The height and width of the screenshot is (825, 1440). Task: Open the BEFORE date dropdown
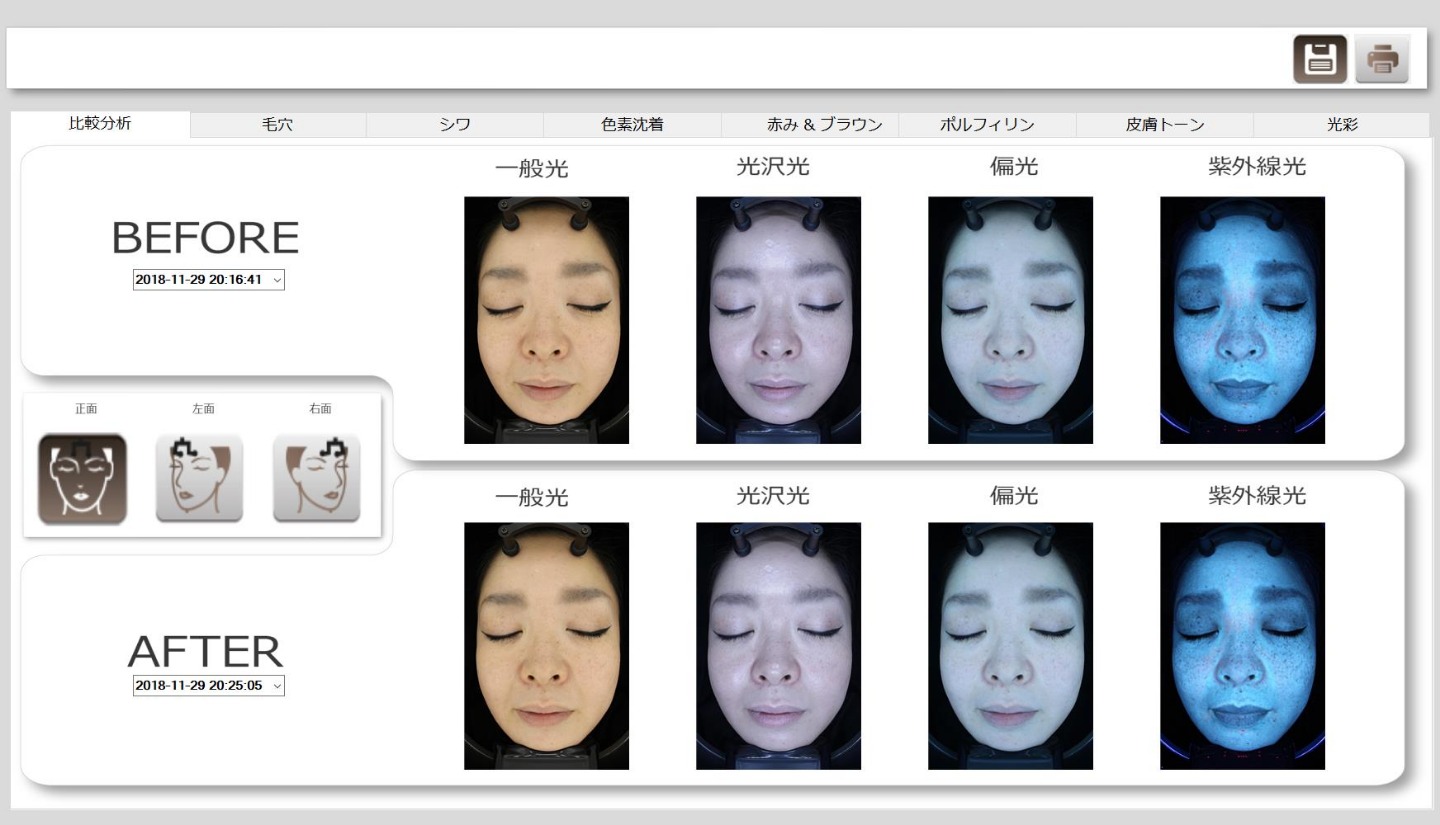[208, 280]
